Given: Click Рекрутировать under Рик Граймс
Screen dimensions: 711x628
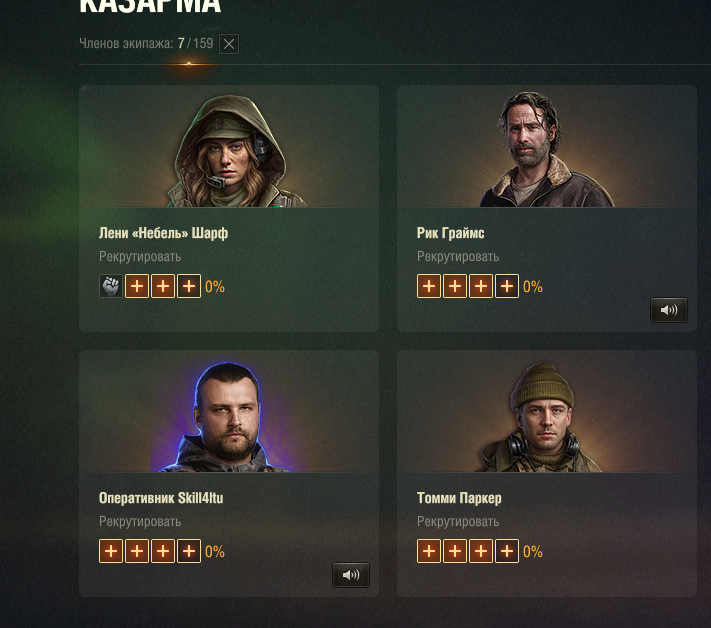Looking at the screenshot, I should (x=458, y=257).
